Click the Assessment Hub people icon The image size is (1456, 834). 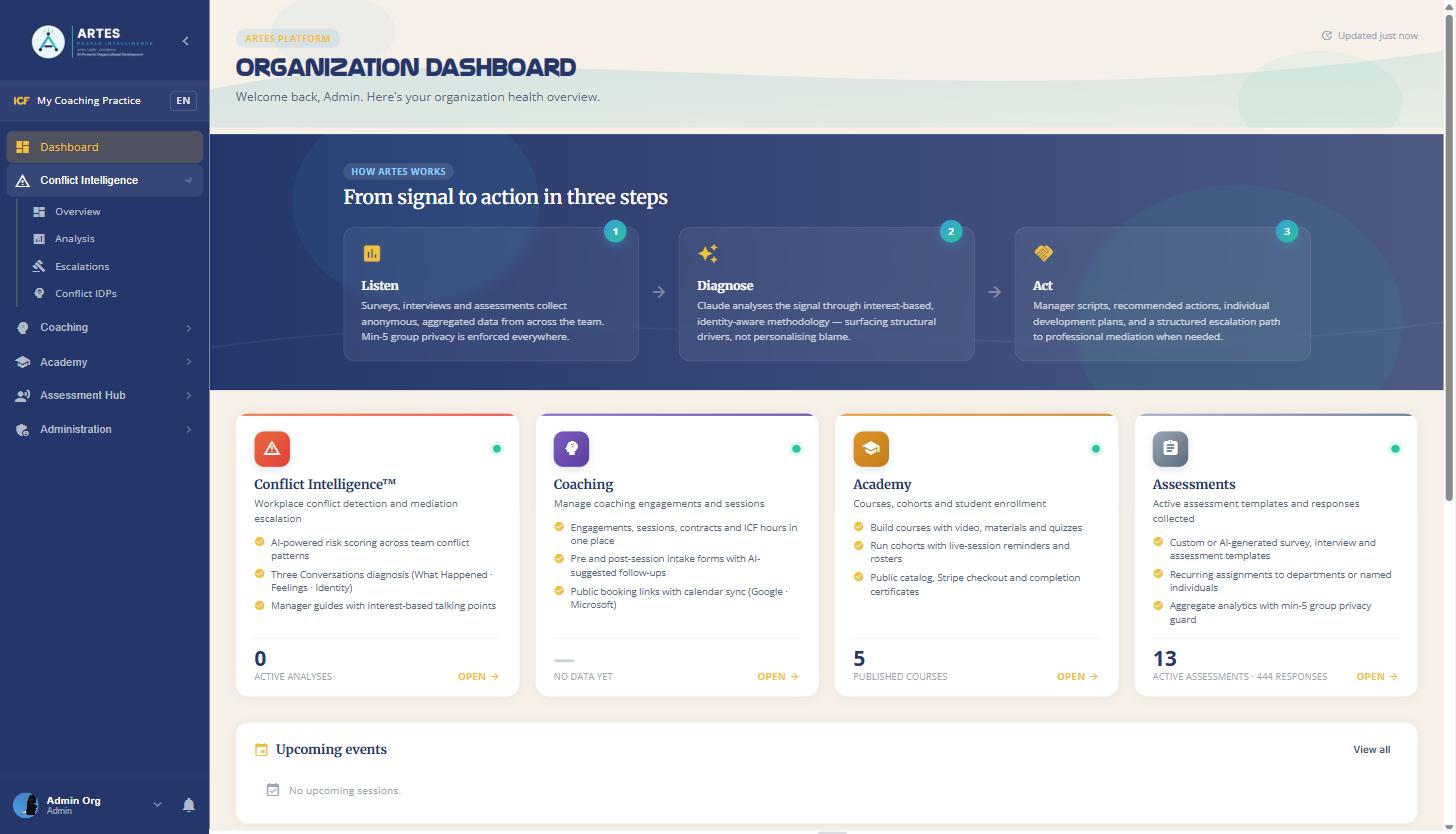[x=23, y=396]
